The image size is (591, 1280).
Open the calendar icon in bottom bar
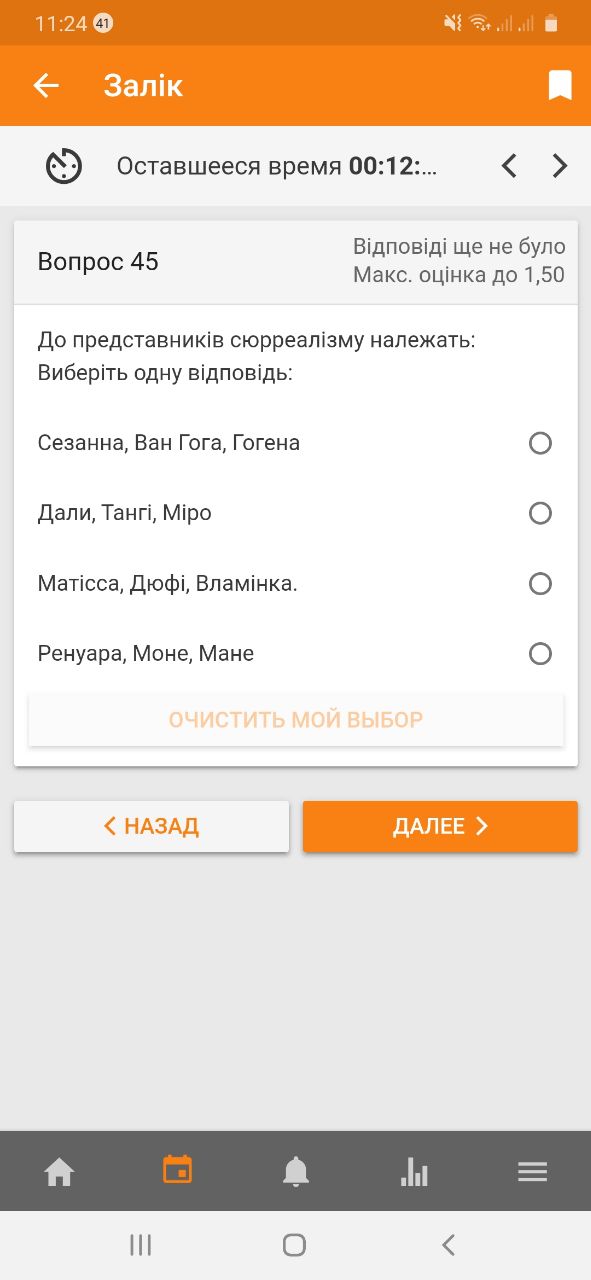tap(177, 1170)
